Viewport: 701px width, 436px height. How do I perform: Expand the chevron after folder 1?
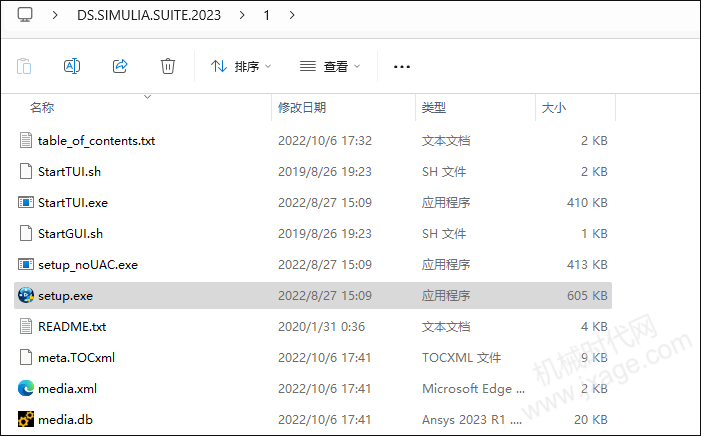pyautogui.click(x=292, y=15)
